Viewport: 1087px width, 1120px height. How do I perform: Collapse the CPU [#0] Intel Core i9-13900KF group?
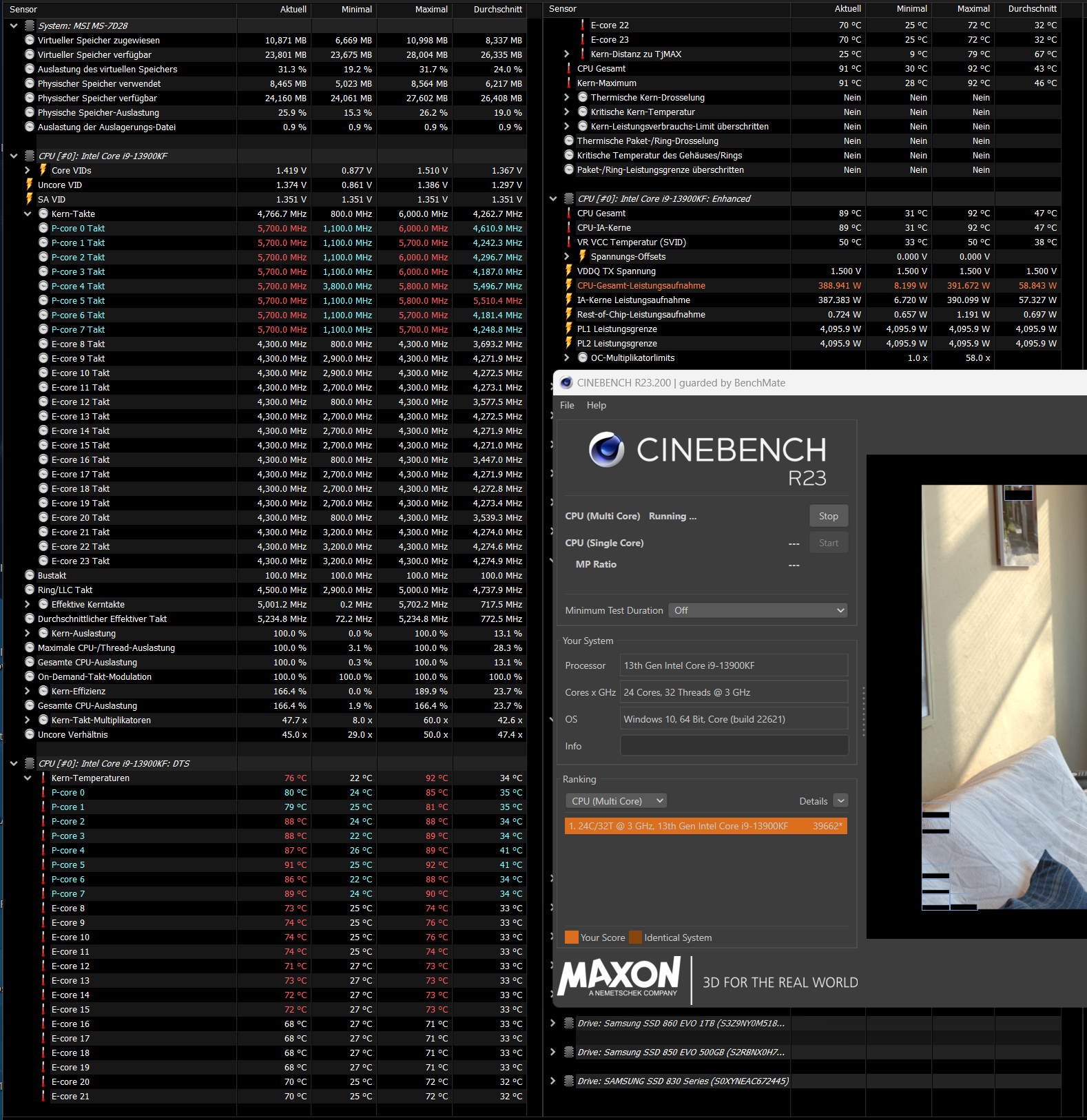click(x=14, y=156)
